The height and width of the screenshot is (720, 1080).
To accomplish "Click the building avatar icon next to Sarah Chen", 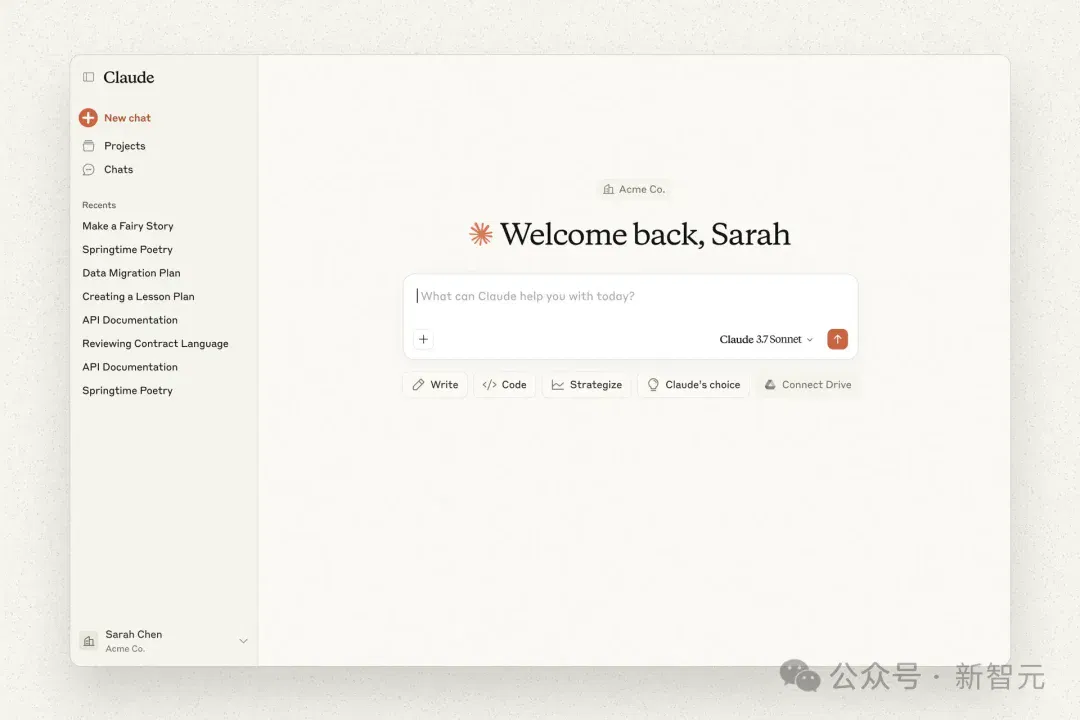I will [89, 641].
